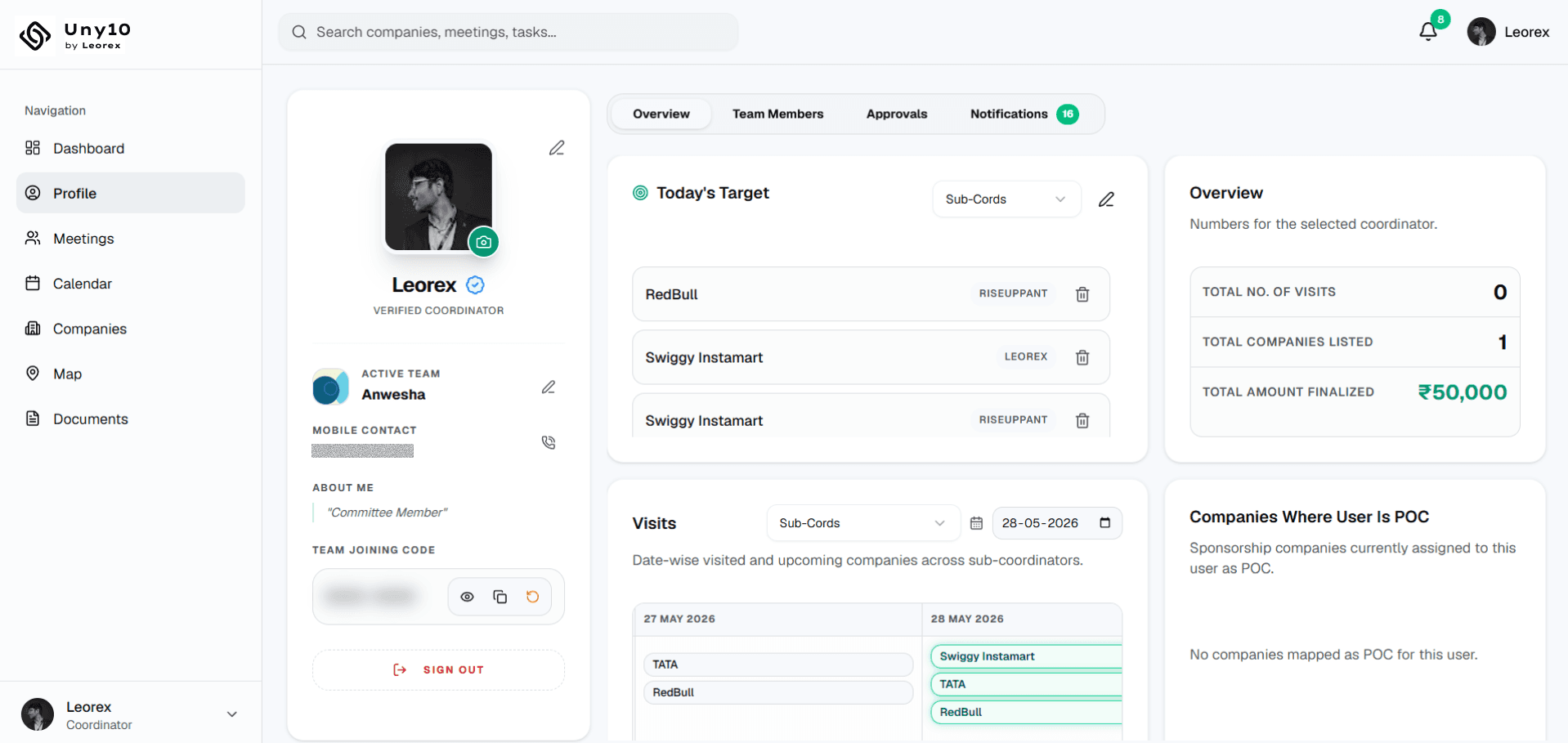Click the Calendar icon in sidebar
Viewport: 1568px width, 743px height.
coord(33,283)
